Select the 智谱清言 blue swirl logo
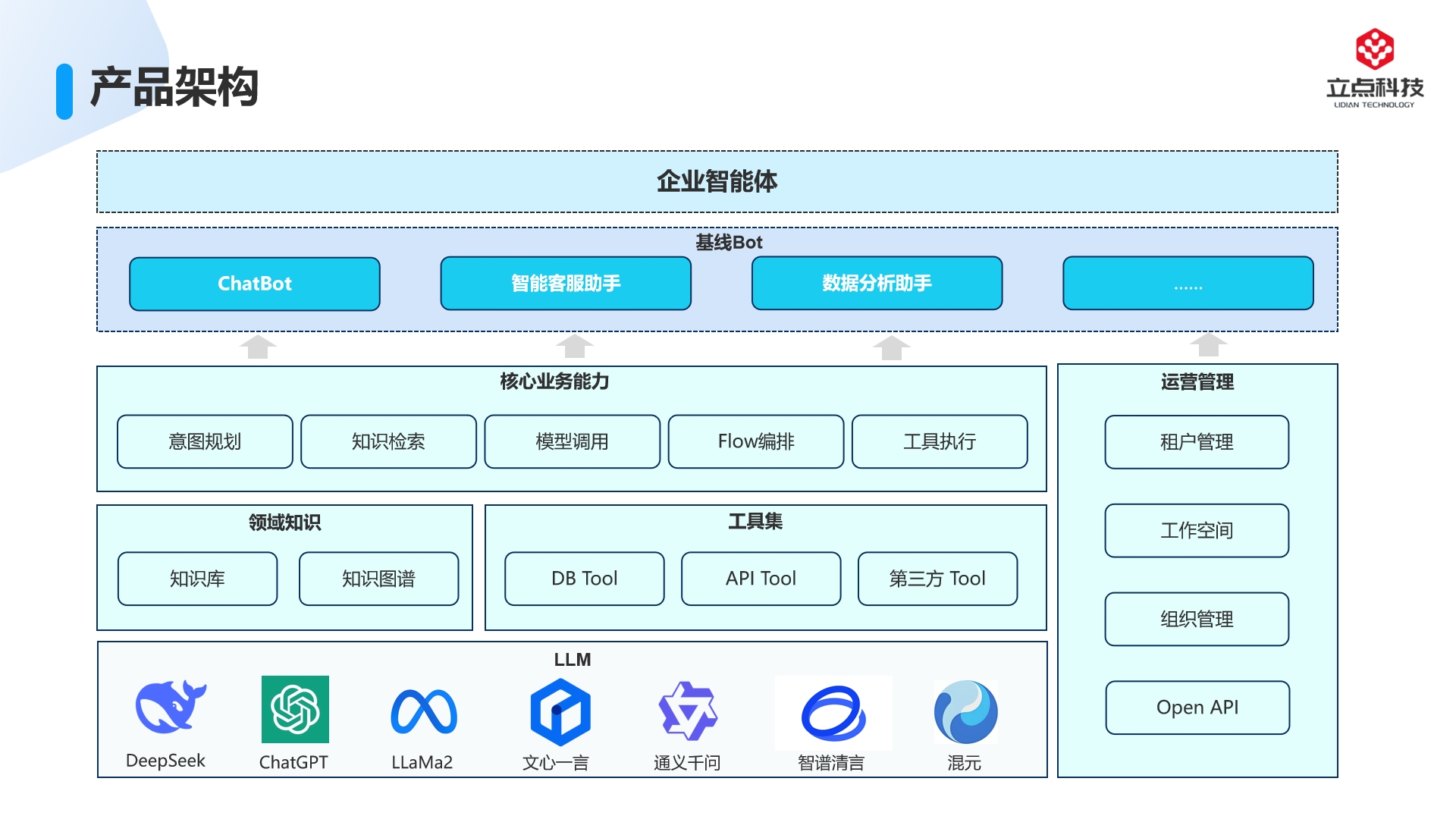 833,713
